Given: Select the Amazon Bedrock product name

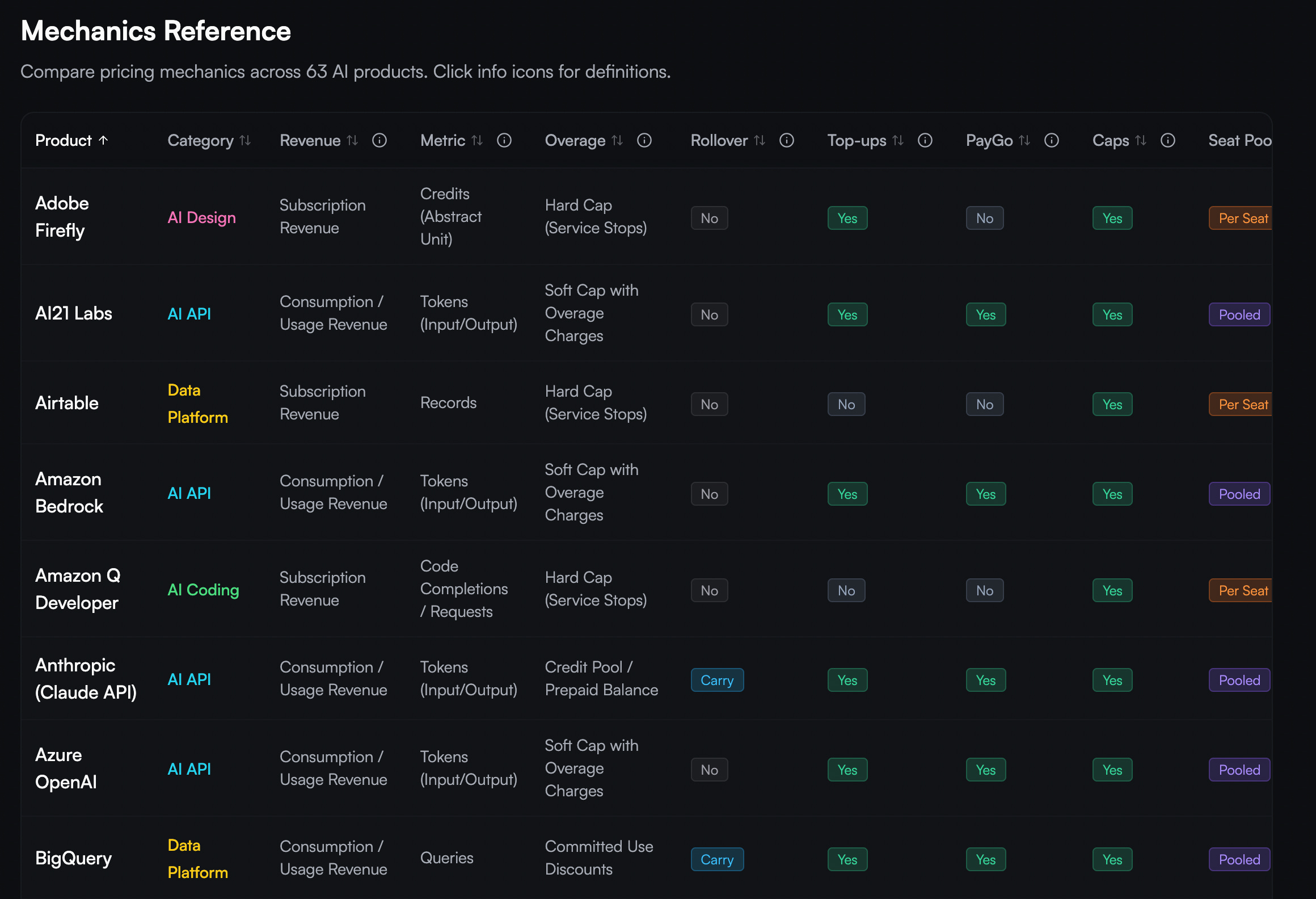Looking at the screenshot, I should pyautogui.click(x=69, y=493).
